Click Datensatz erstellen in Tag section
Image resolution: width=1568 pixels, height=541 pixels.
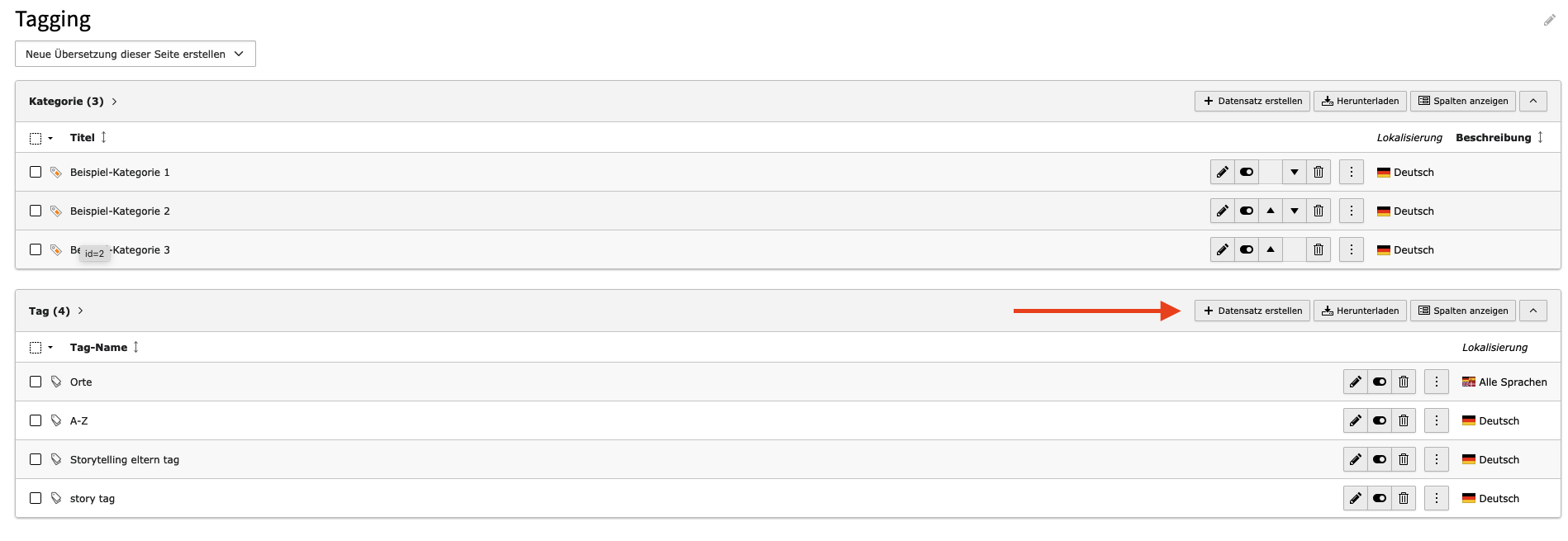click(x=1252, y=311)
